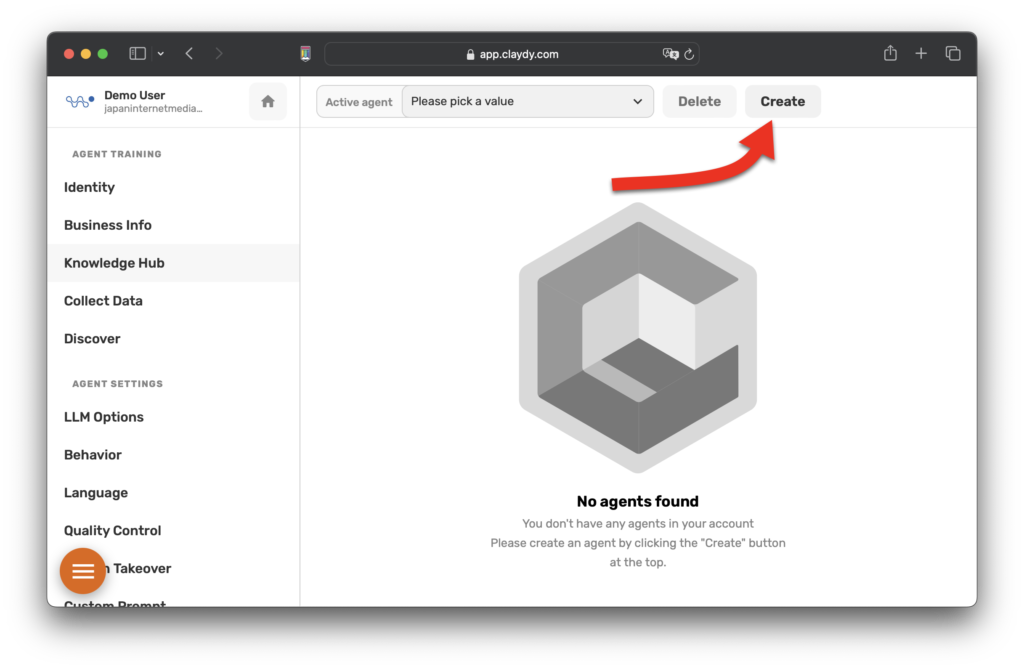Screen dimensions: 1024x669
Task: Click Safari's Show Sidebar icon
Action: pos(135,53)
